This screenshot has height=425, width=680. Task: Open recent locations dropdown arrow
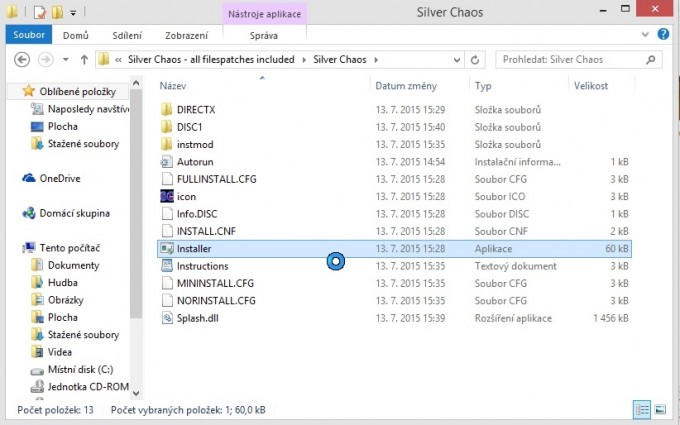[65, 59]
